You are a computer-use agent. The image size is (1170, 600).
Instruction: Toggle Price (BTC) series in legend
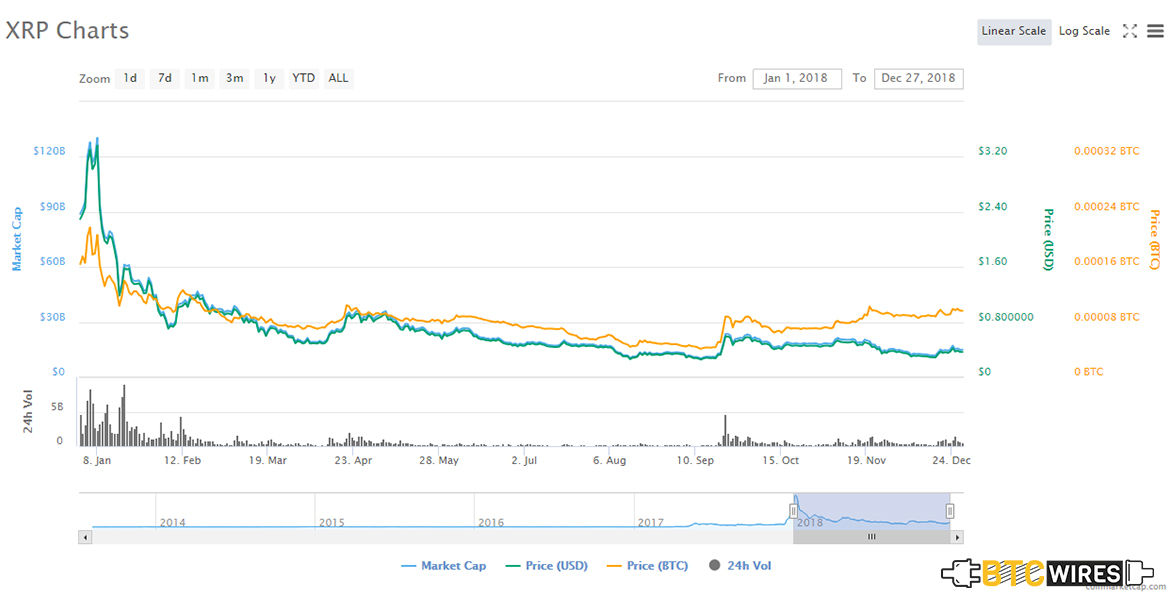tap(648, 566)
